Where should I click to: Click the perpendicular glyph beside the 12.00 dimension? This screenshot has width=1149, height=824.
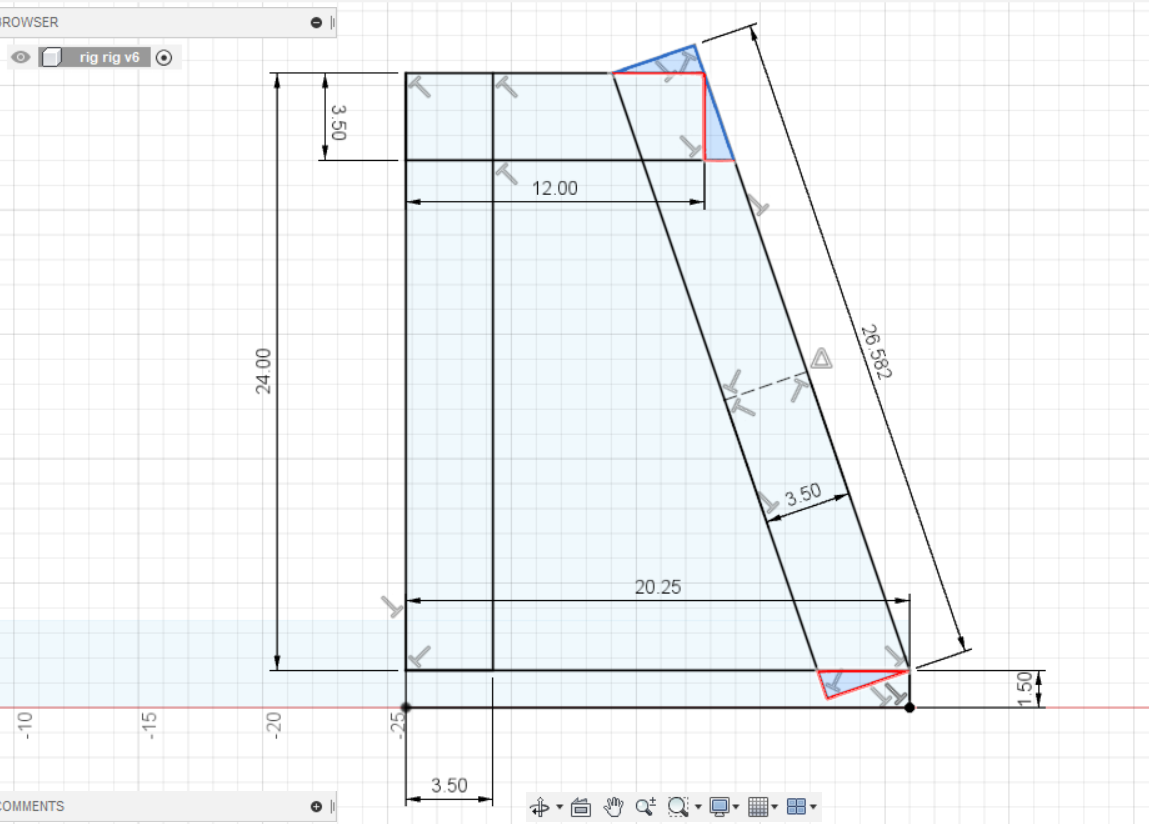(506, 174)
